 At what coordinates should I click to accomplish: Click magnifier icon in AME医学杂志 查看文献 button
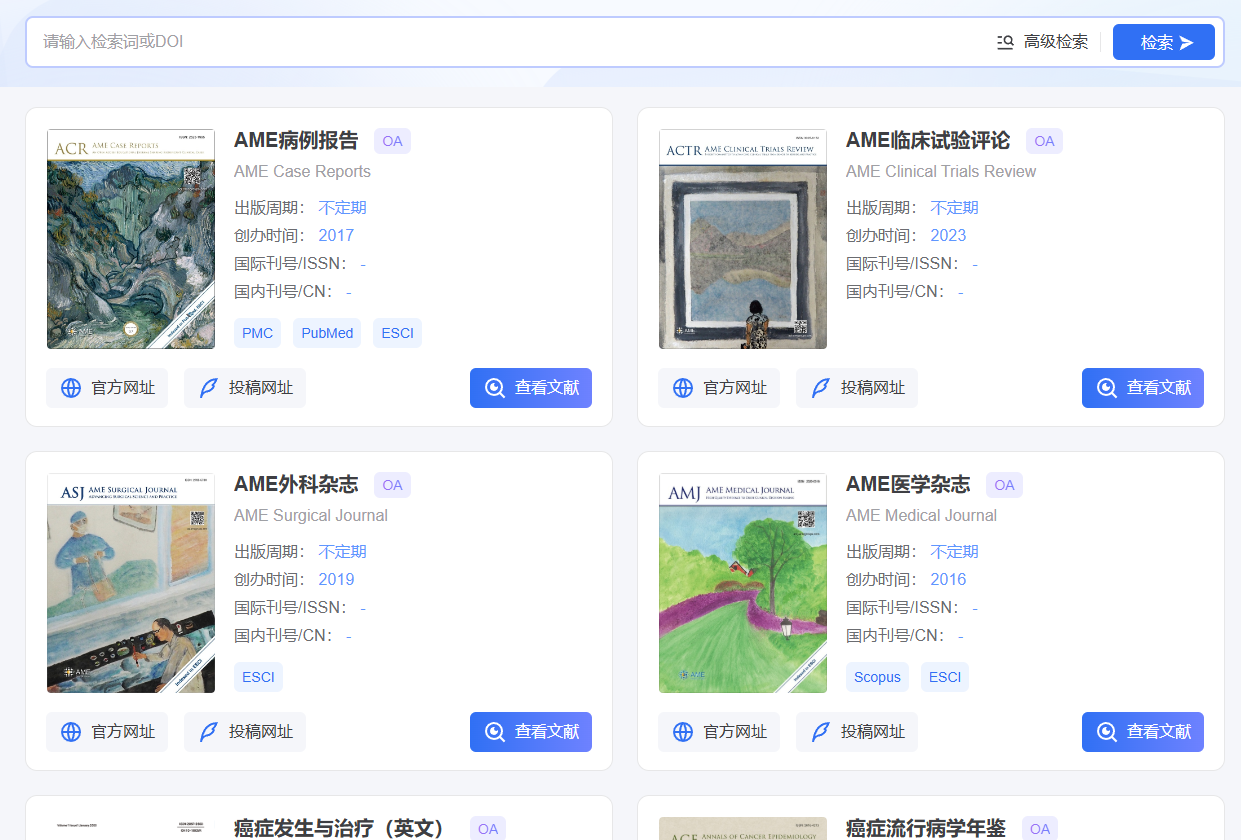point(1107,732)
